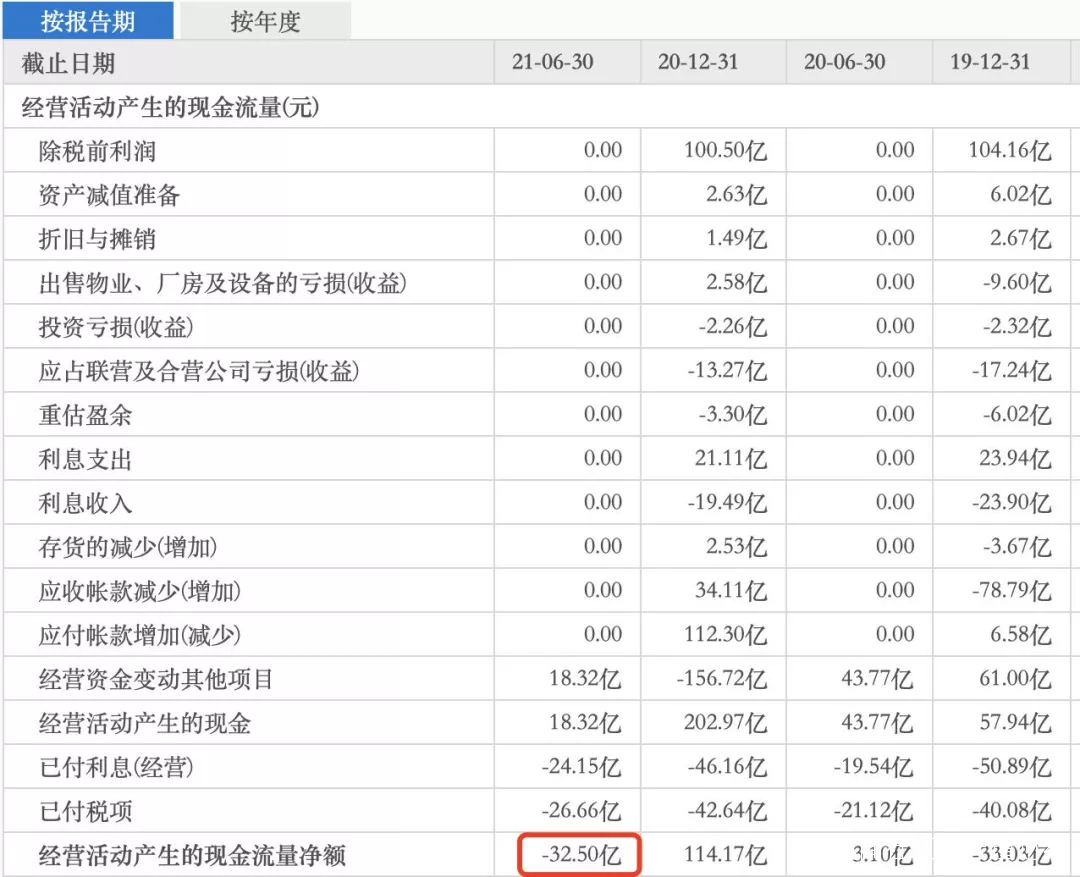This screenshot has width=1080, height=877.
Task: Click the 2.63亿 asset impairment value
Action: (x=736, y=194)
